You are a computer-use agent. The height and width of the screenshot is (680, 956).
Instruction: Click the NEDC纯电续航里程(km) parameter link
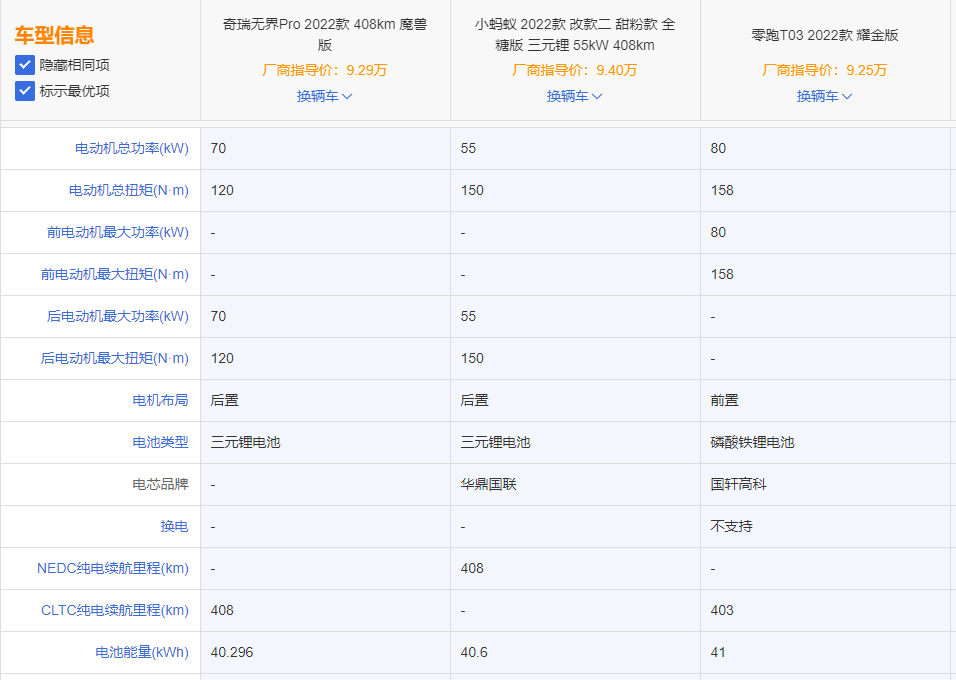(x=113, y=568)
